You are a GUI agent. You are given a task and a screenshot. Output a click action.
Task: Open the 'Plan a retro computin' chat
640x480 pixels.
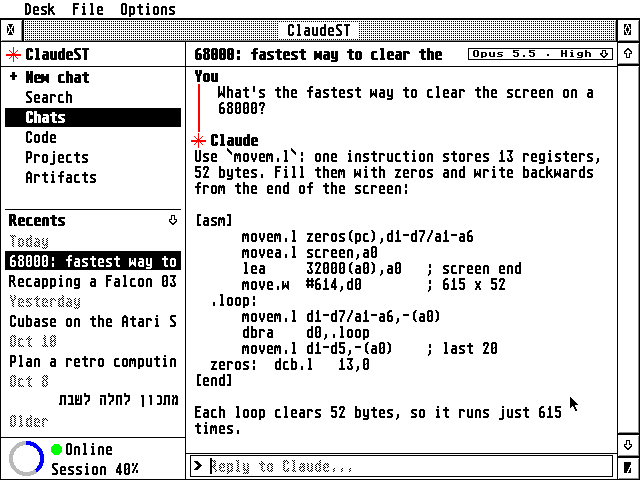[x=93, y=361]
